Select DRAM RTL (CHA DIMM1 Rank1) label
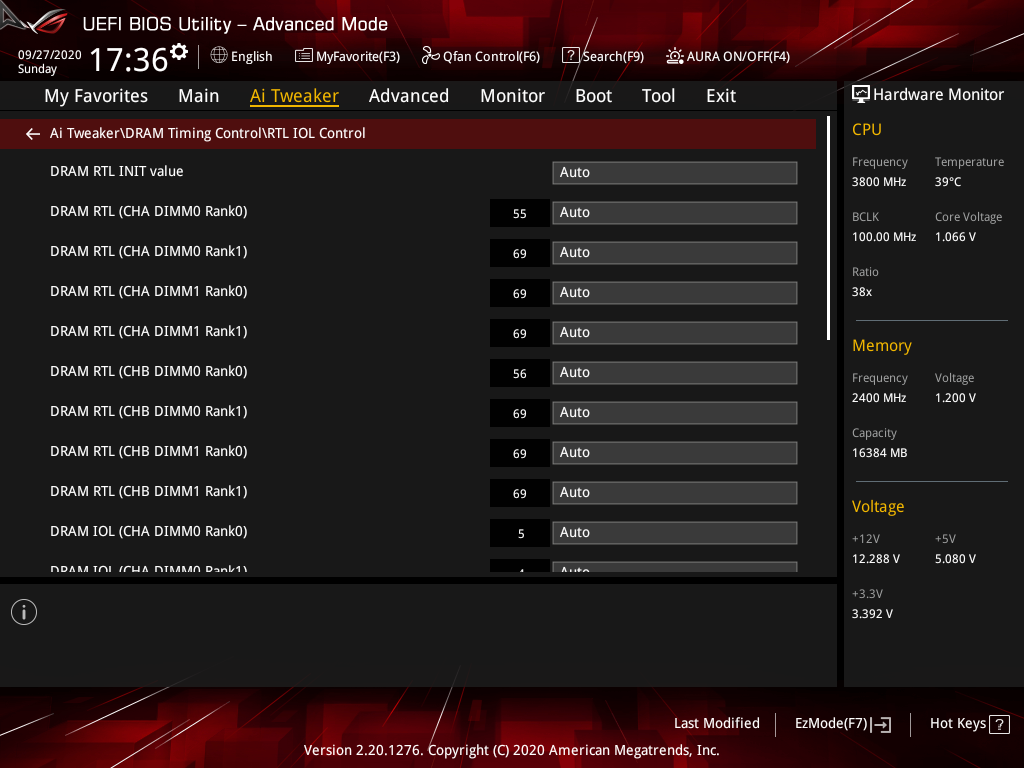The width and height of the screenshot is (1024, 768). point(149,331)
